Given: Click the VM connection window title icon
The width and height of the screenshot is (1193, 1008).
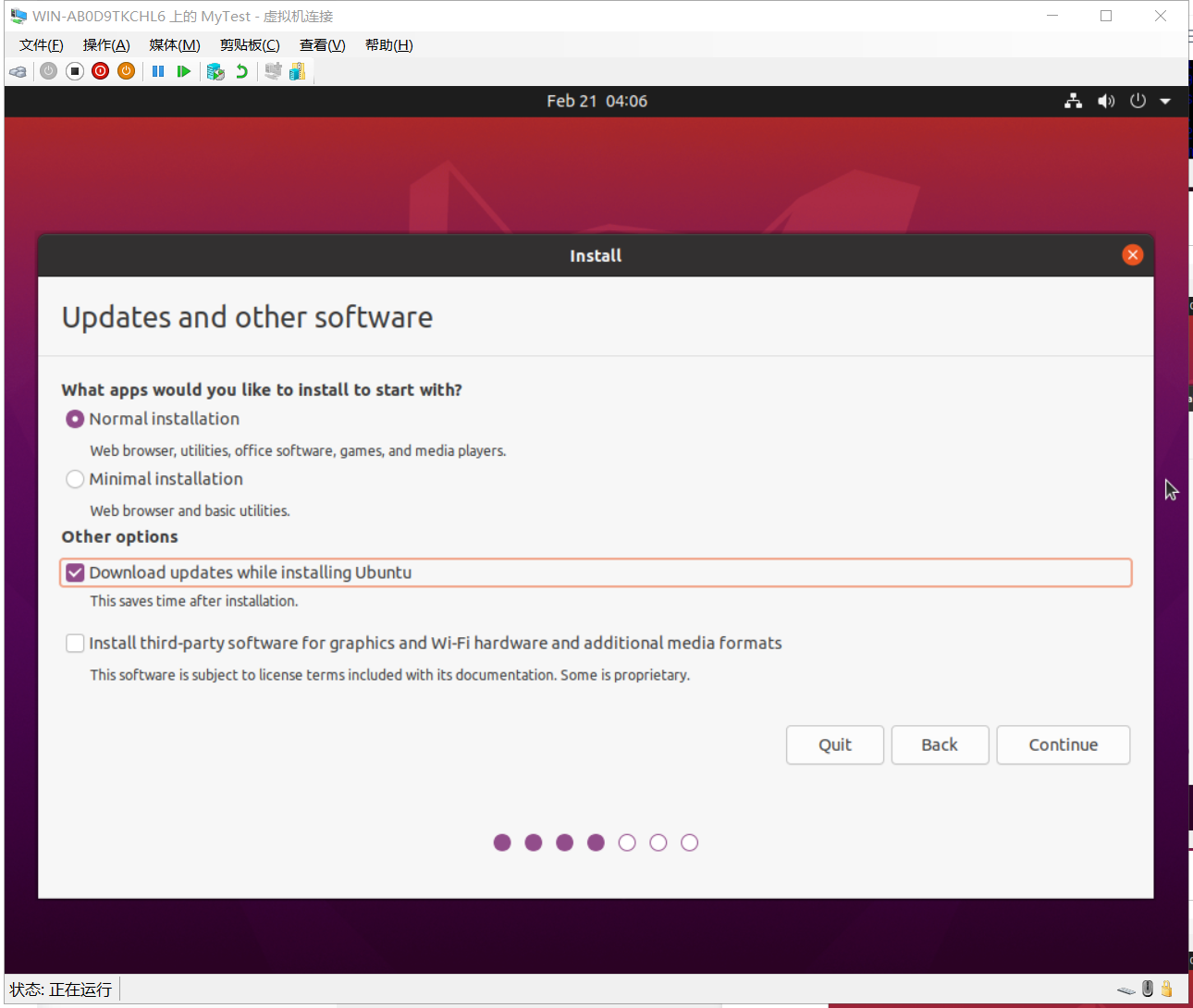Looking at the screenshot, I should click(x=18, y=16).
